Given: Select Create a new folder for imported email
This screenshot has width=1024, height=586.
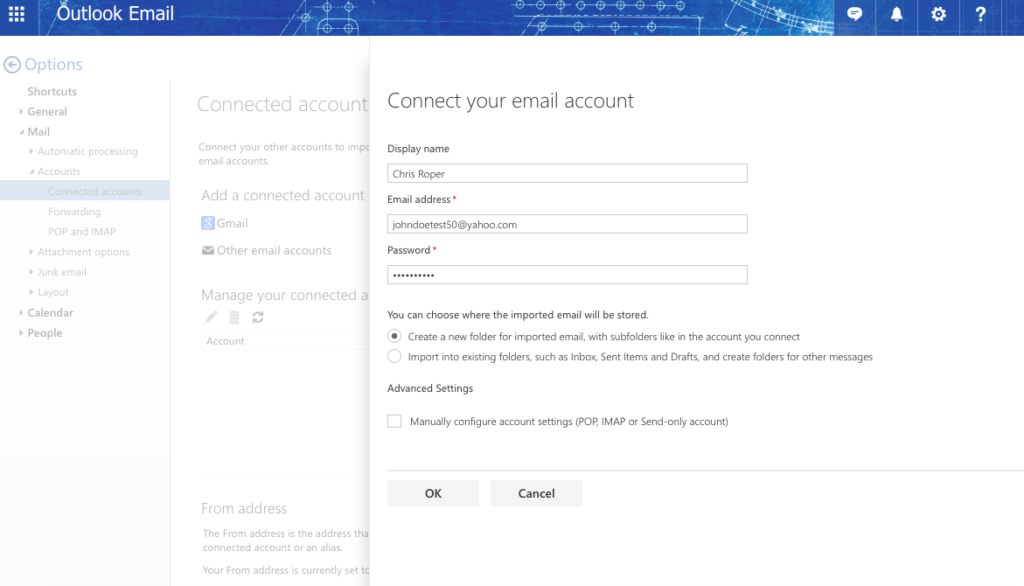Looking at the screenshot, I should point(394,337).
